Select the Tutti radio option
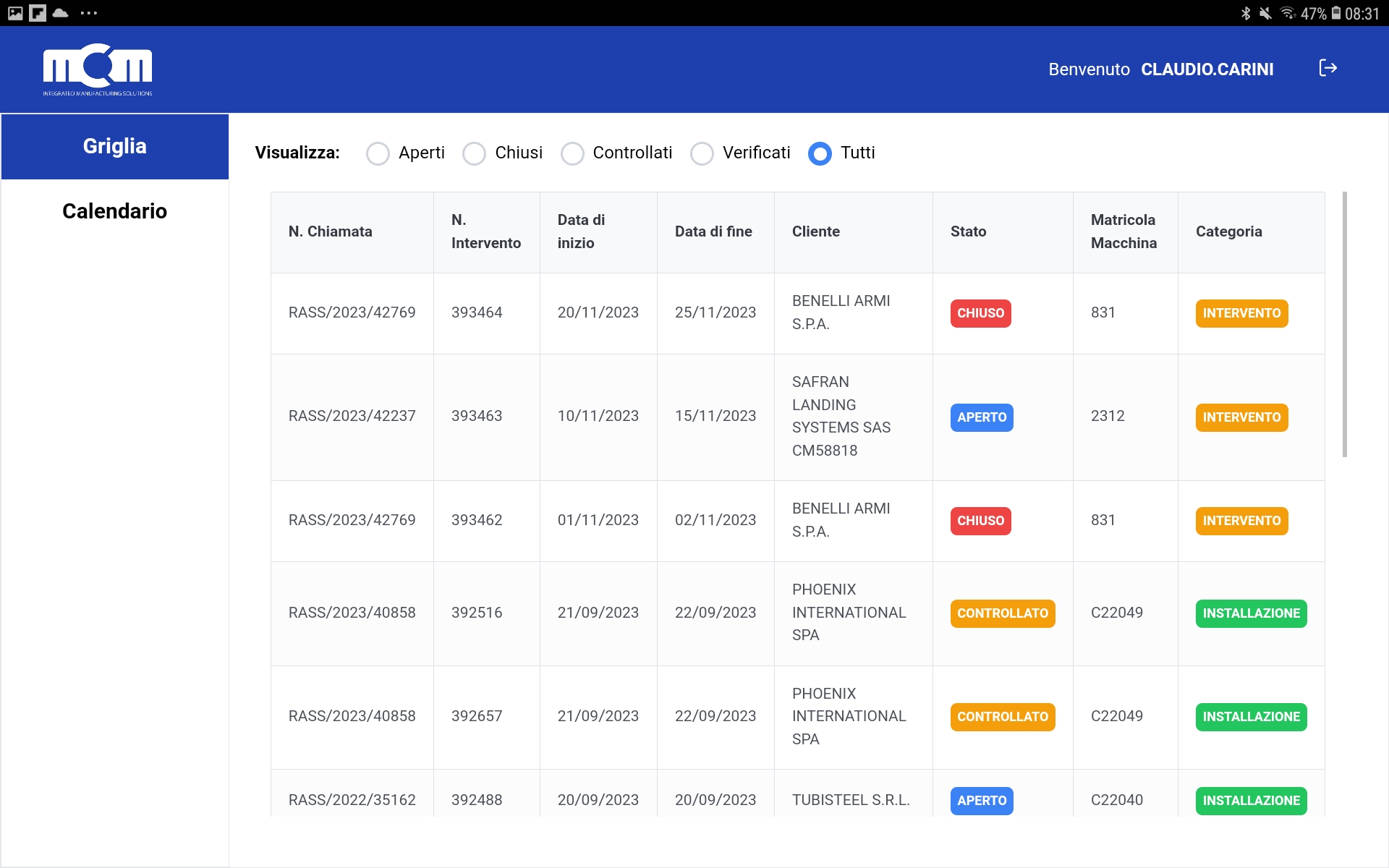 820,153
